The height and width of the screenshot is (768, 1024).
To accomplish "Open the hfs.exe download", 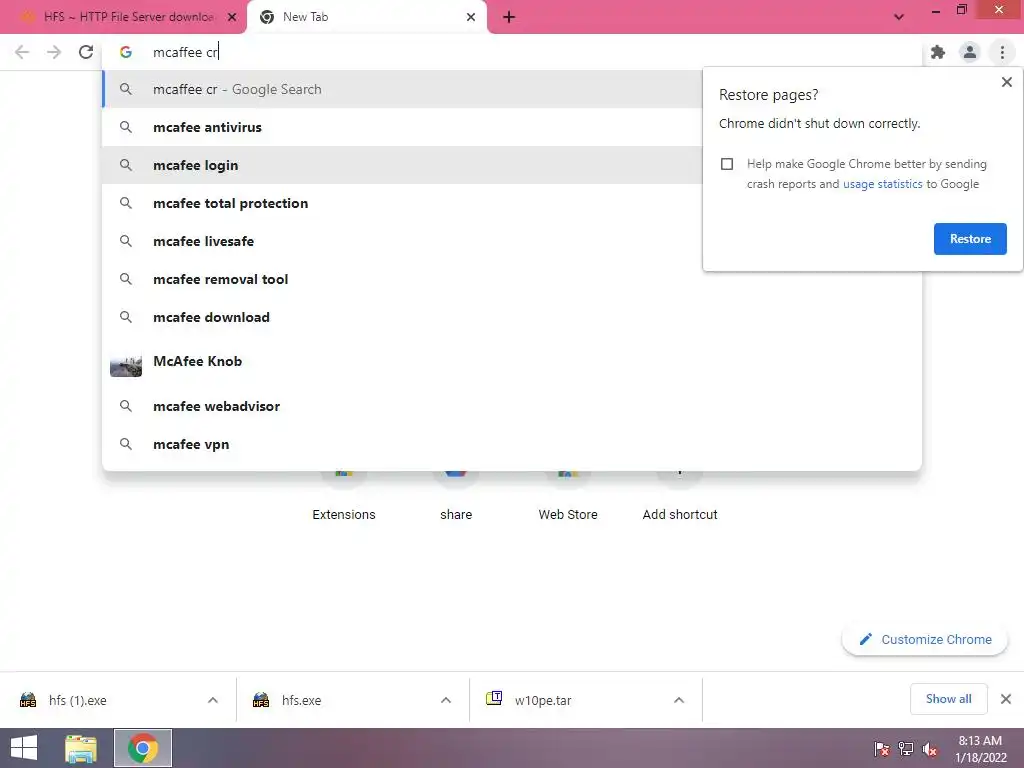I will coord(334,700).
